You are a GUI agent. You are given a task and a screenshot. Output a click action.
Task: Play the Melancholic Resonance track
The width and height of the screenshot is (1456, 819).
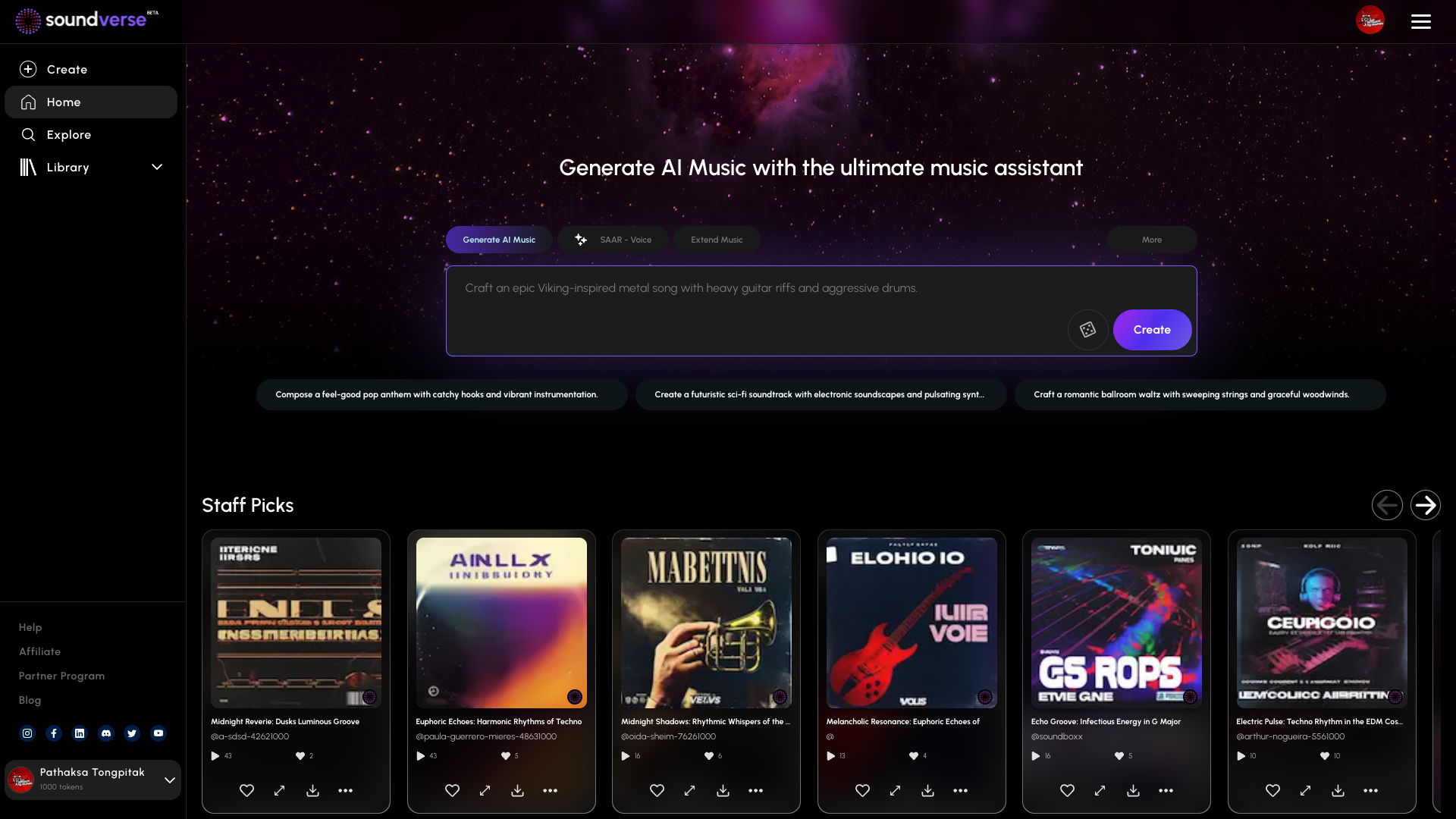click(830, 756)
